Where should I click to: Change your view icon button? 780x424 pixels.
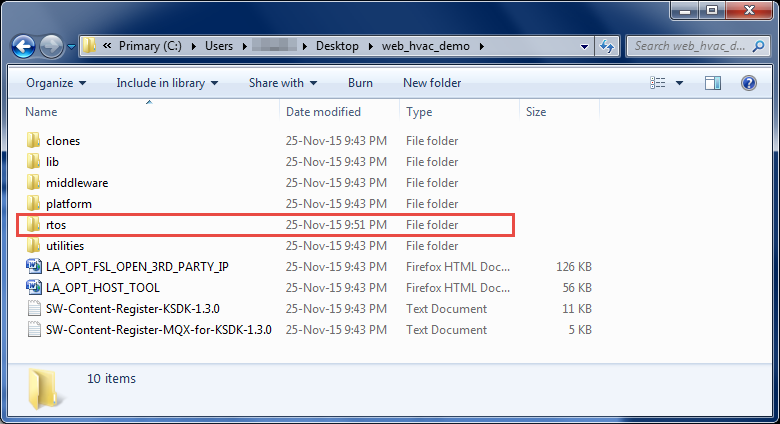coord(658,83)
